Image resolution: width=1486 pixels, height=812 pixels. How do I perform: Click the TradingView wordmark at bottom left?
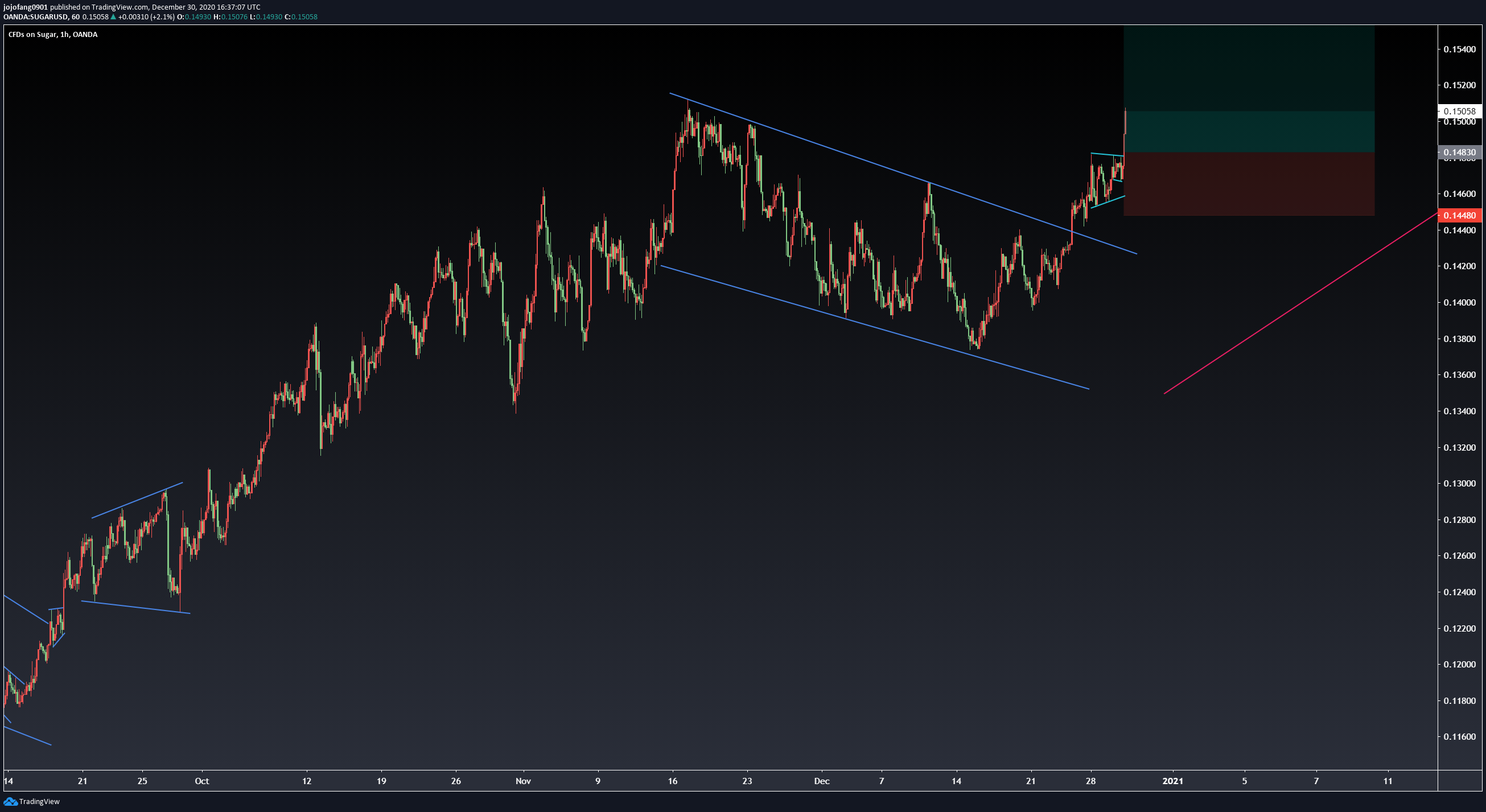[x=39, y=802]
